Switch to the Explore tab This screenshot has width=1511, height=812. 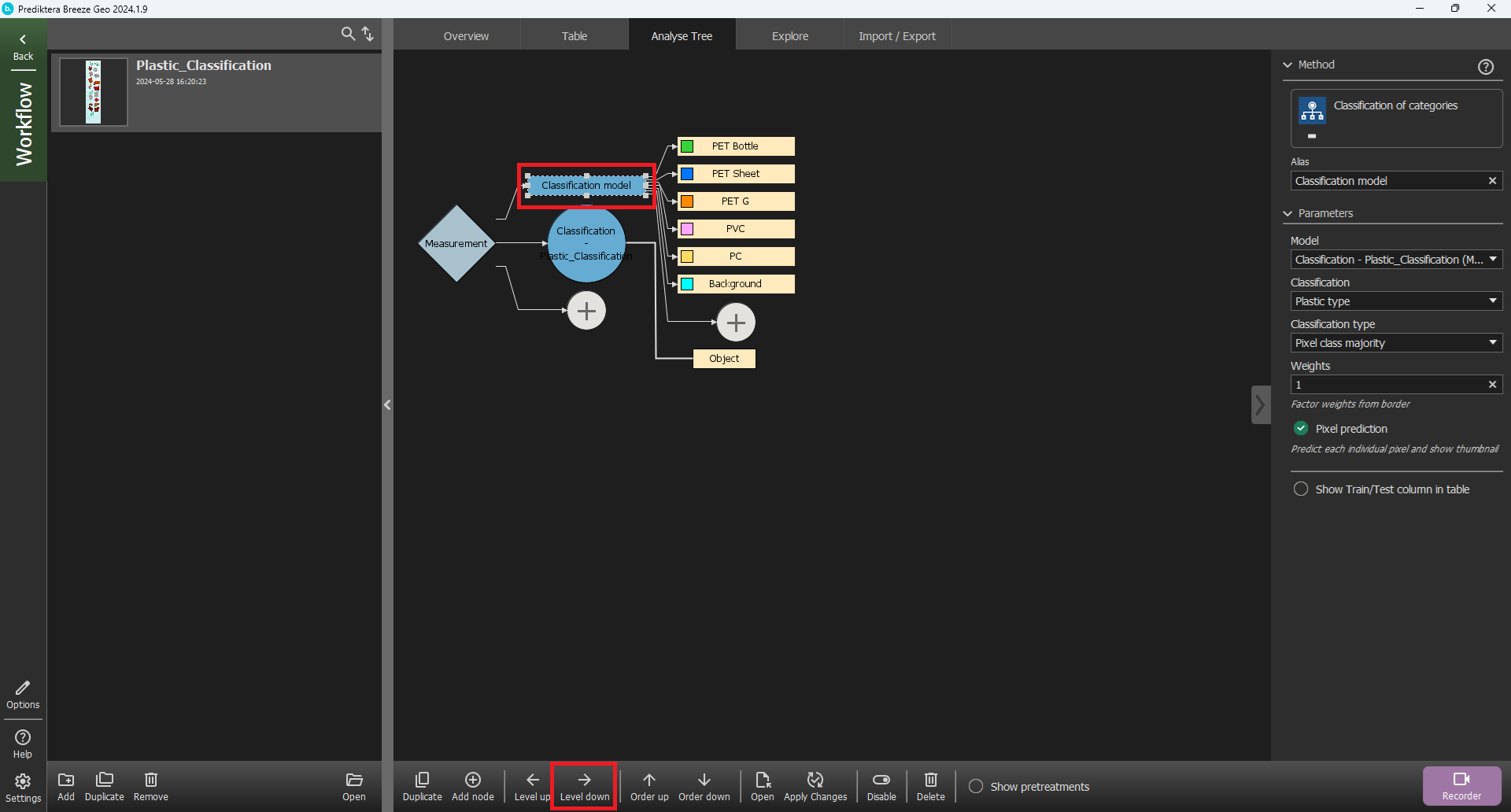[789, 36]
